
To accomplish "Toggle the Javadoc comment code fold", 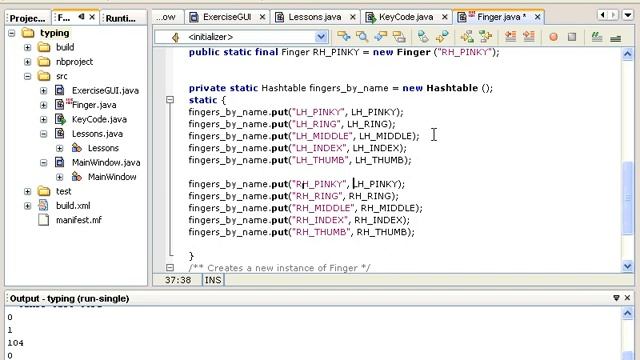I will click(170, 268).
